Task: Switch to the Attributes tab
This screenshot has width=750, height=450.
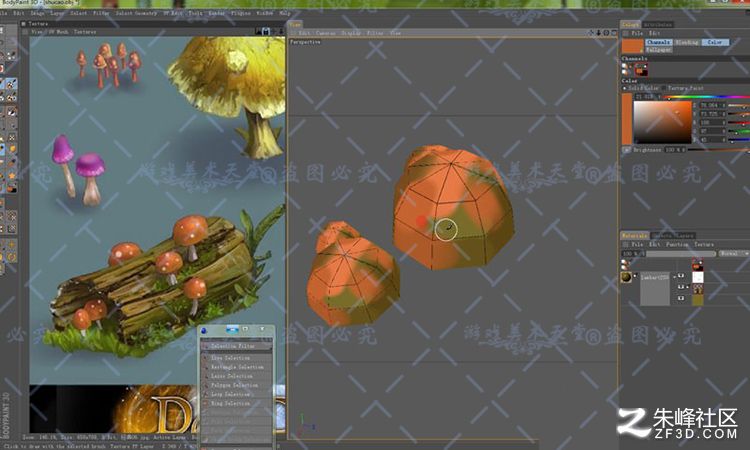Action: (658, 24)
